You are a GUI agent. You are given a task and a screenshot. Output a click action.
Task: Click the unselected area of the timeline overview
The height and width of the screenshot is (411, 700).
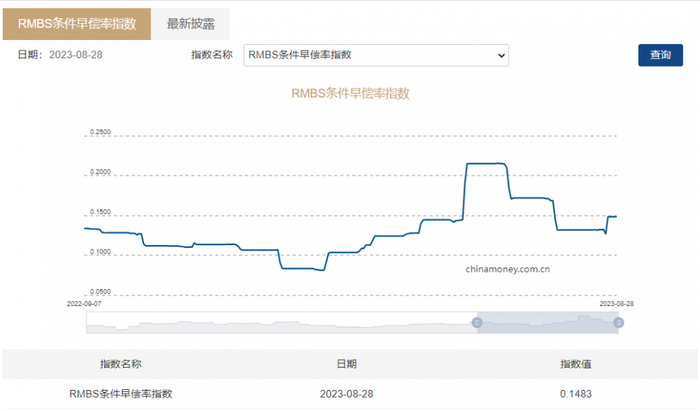point(281,323)
